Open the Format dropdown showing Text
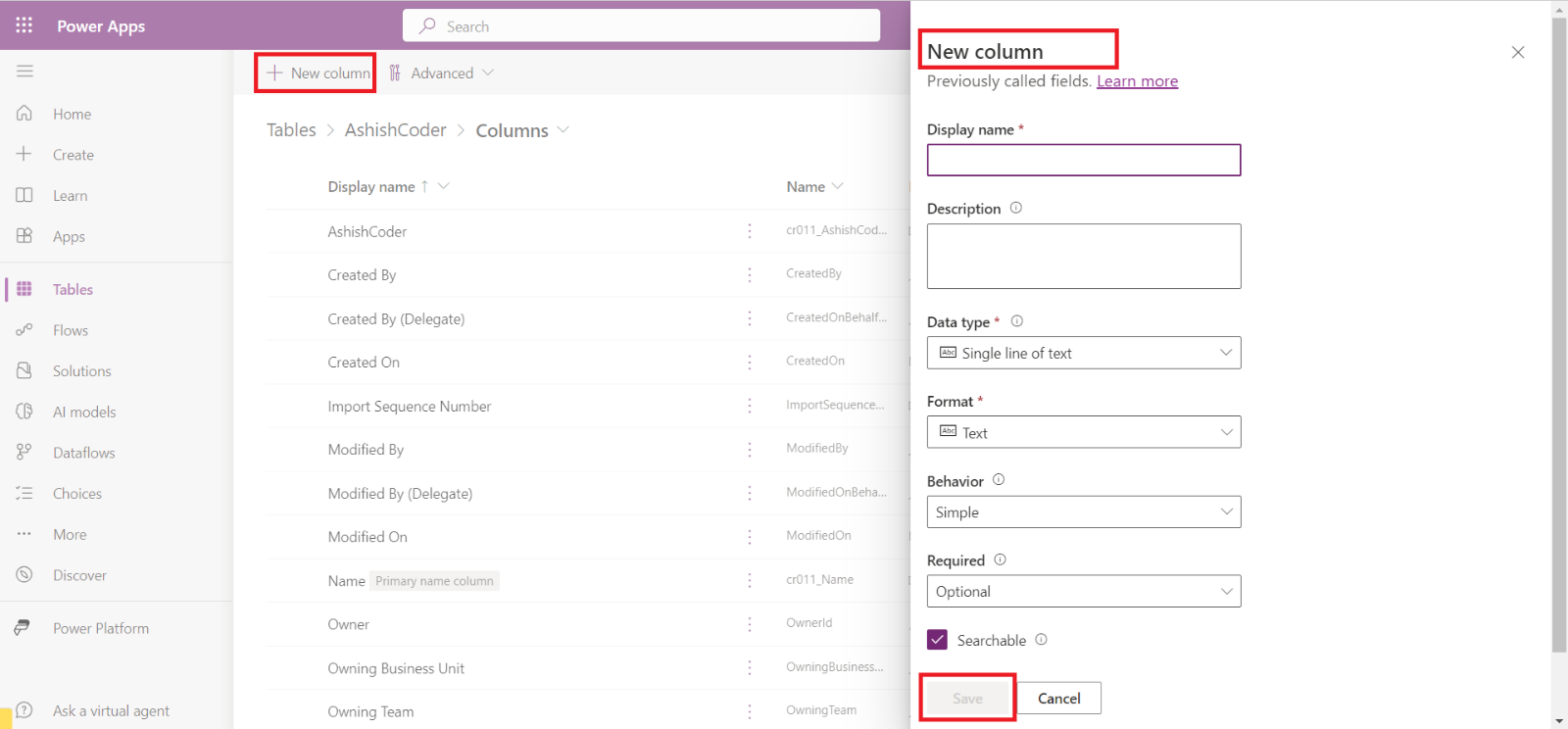The height and width of the screenshot is (729, 1568). (1083, 432)
